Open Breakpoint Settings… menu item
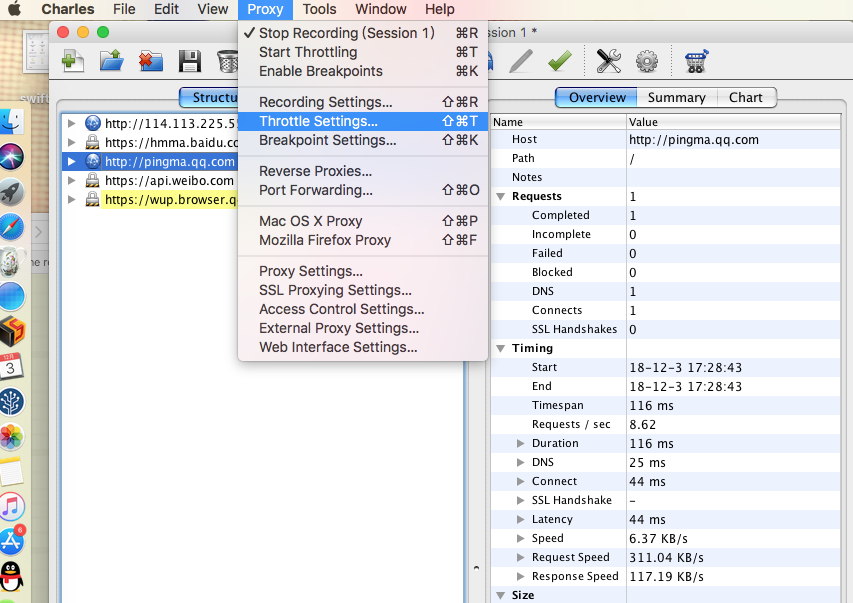Image resolution: width=853 pixels, height=603 pixels. [362, 140]
